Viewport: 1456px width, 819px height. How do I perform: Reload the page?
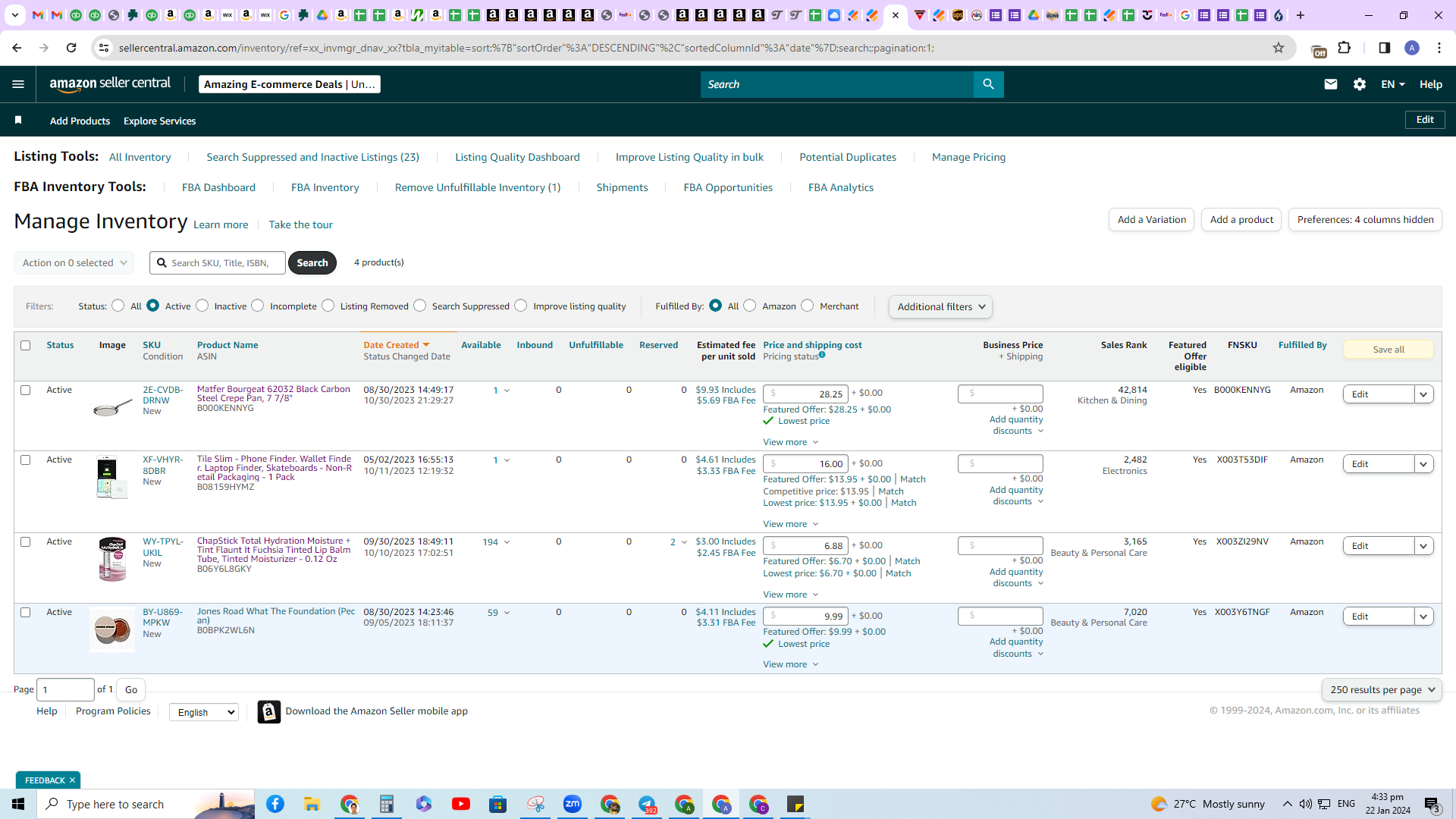(x=71, y=48)
